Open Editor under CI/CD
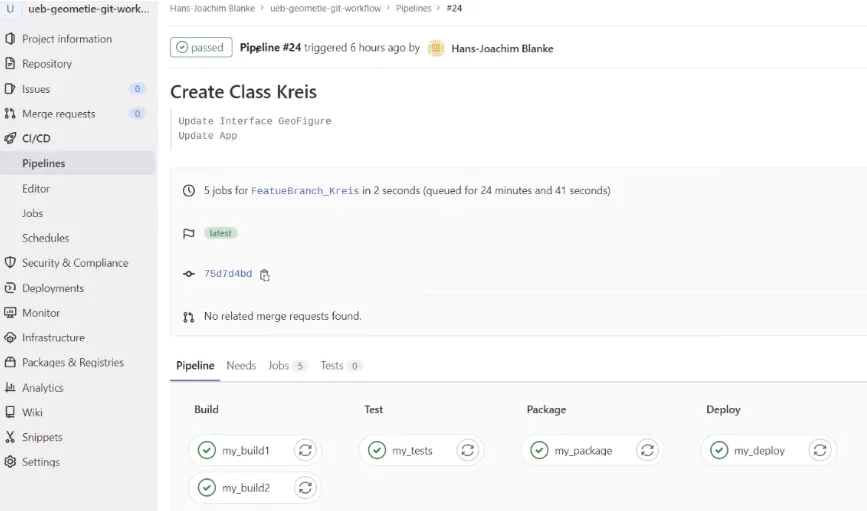Viewport: 867px width, 511px height. pyautogui.click(x=36, y=189)
